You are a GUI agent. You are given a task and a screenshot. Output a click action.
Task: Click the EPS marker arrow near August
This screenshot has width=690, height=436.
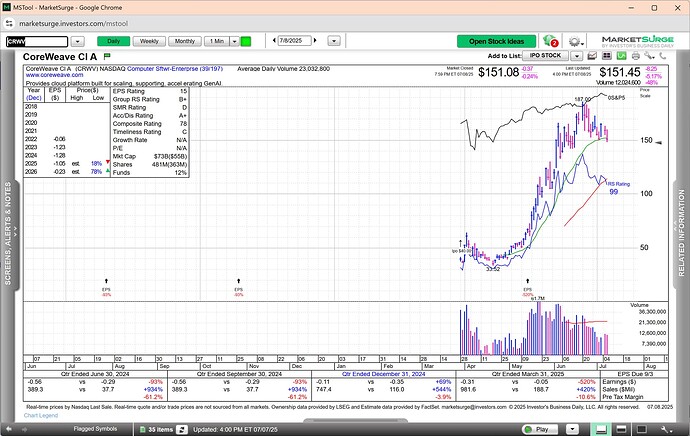(x=106, y=281)
